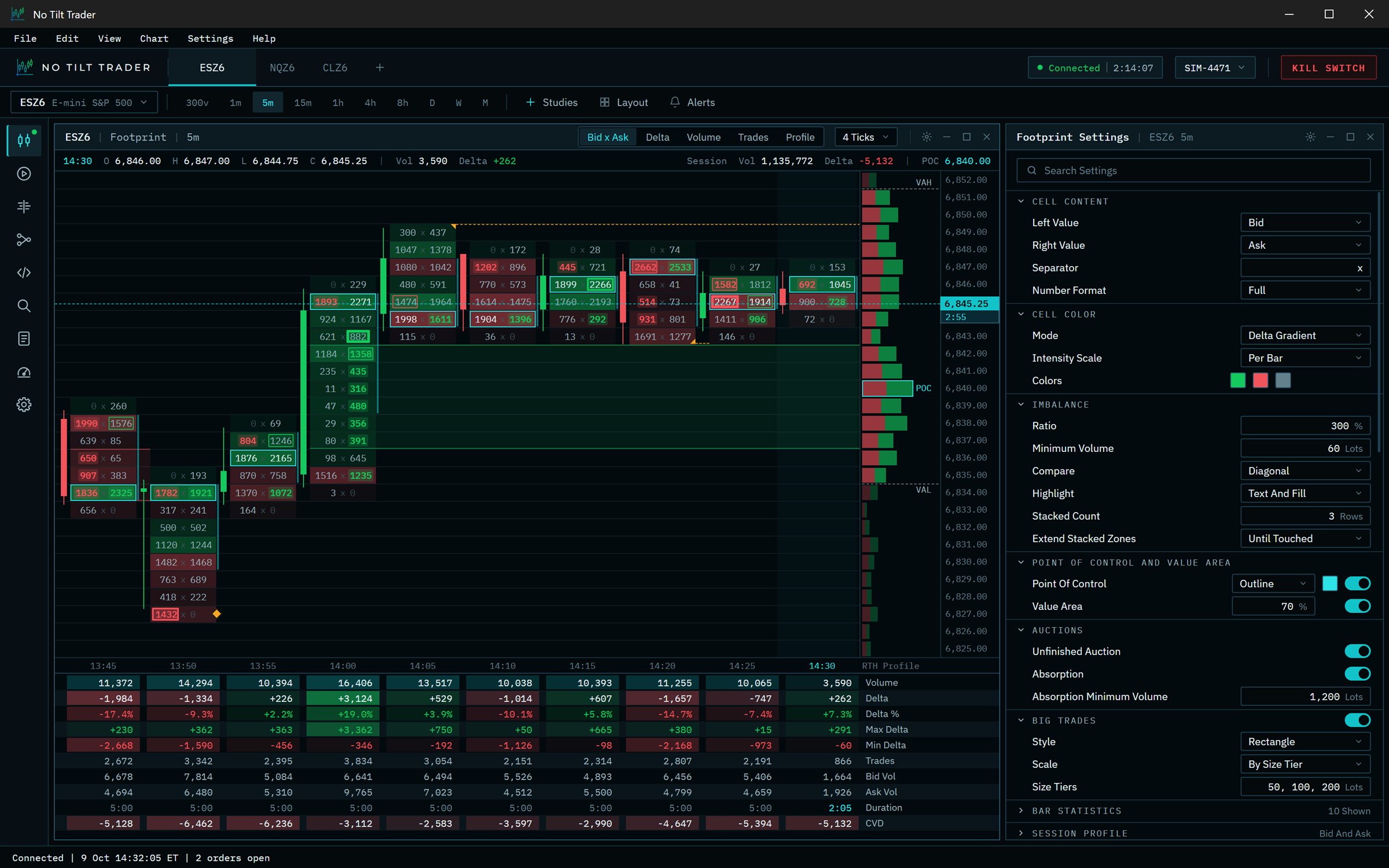Open the 4 Ticks dropdown
The height and width of the screenshot is (868, 1389).
click(x=866, y=137)
